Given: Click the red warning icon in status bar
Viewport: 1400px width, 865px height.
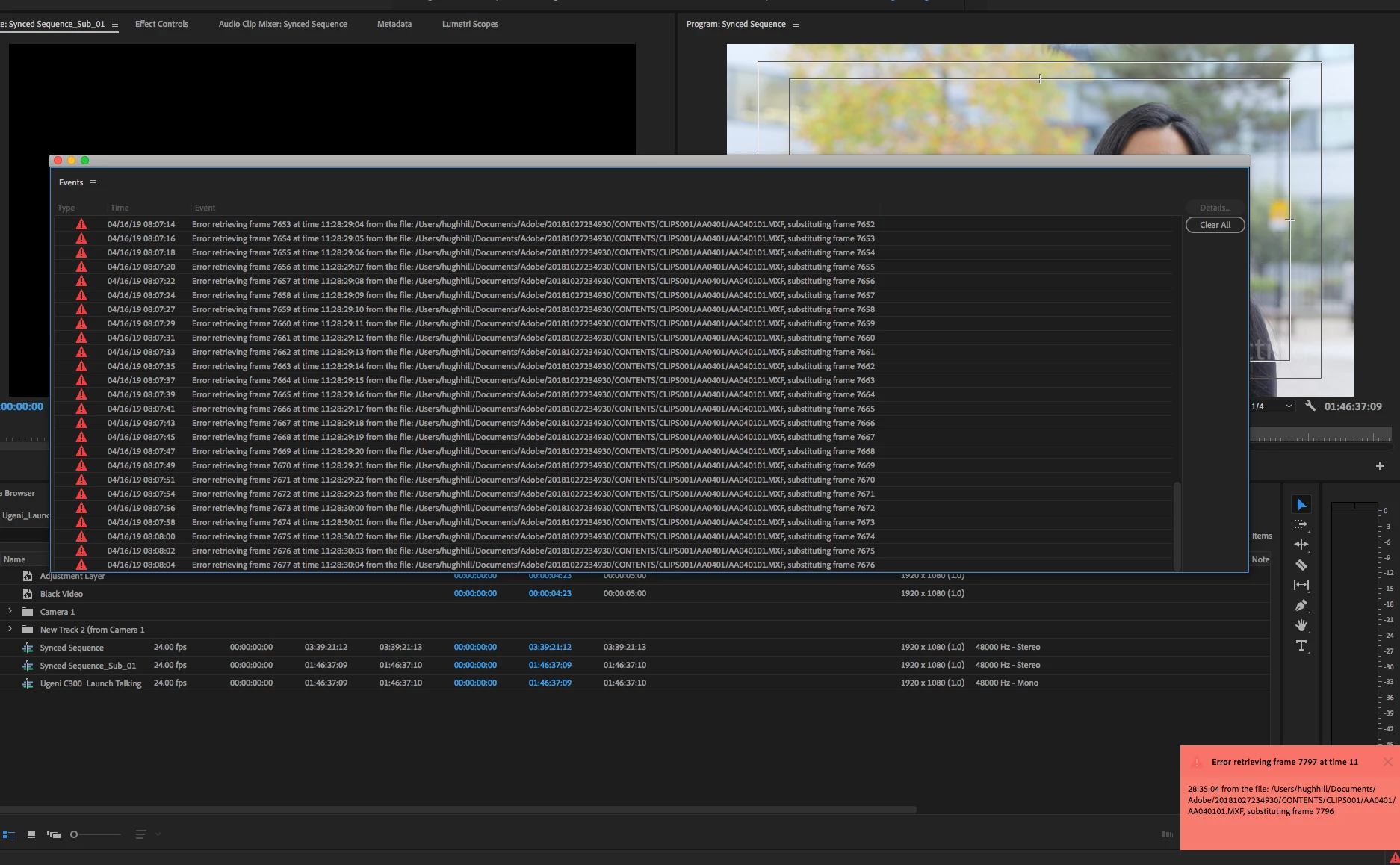Looking at the screenshot, I should coord(1394,858).
